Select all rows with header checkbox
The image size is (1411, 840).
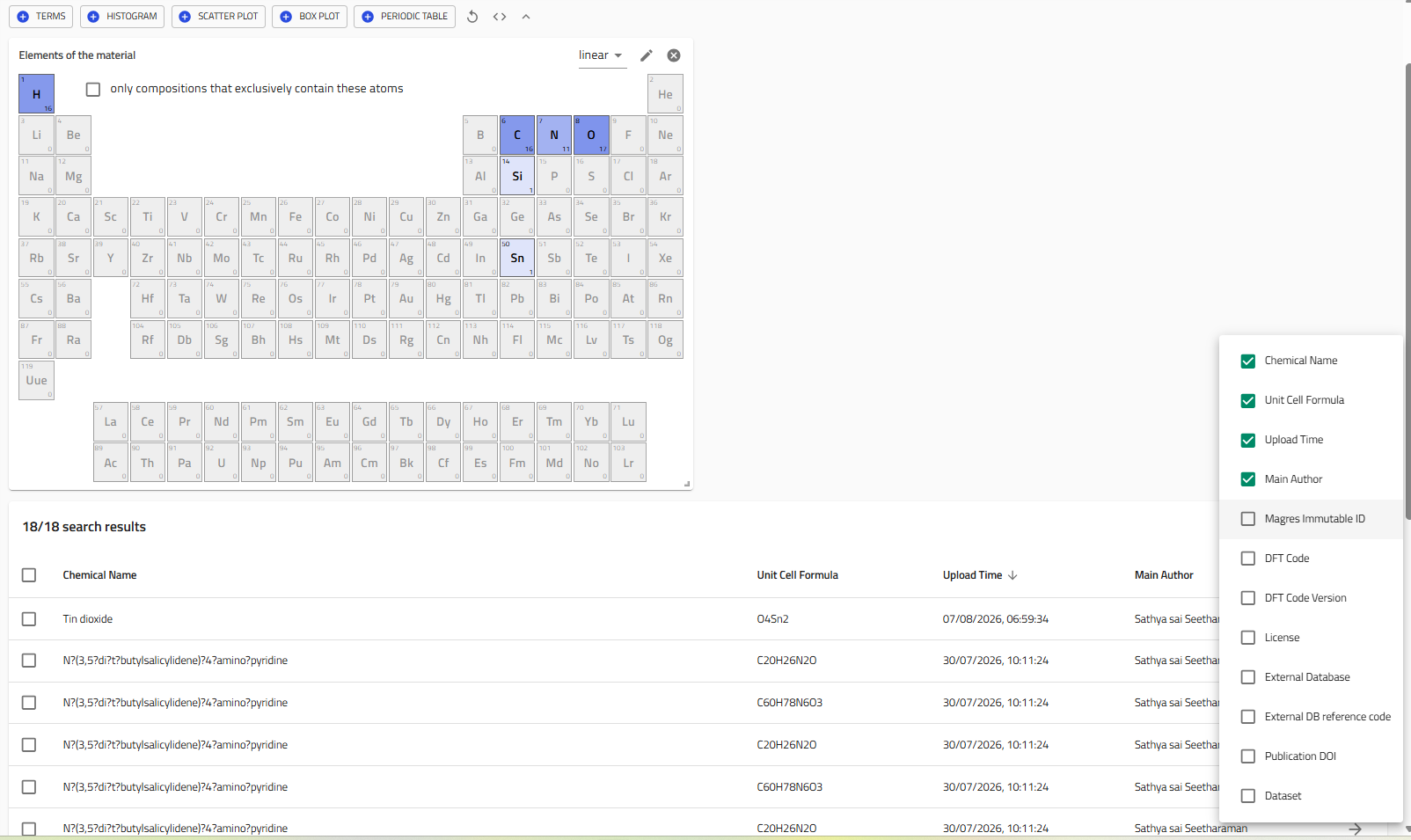[29, 575]
